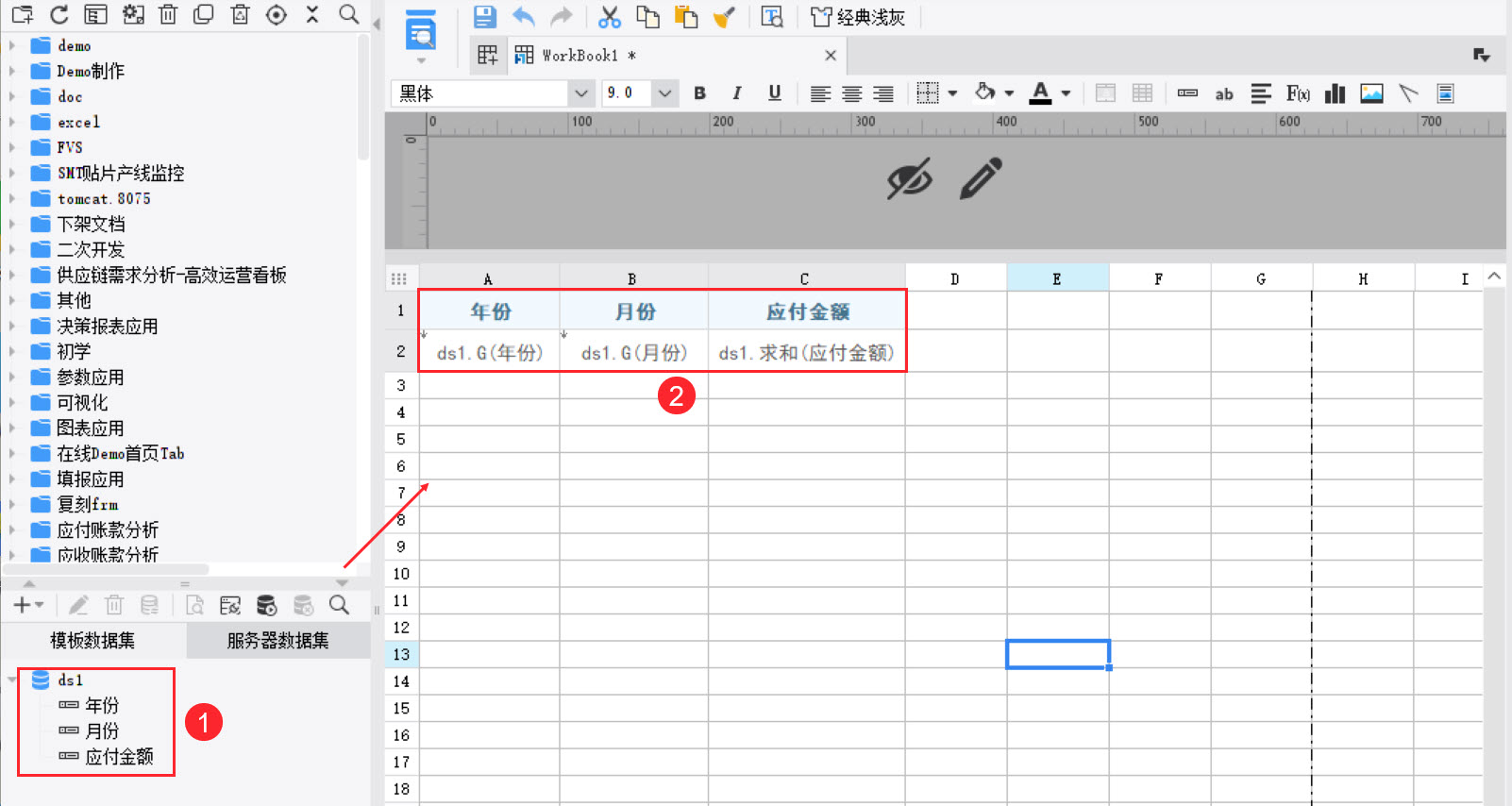Image resolution: width=1512 pixels, height=806 pixels.
Task: Paste clipboard contents
Action: click(686, 16)
